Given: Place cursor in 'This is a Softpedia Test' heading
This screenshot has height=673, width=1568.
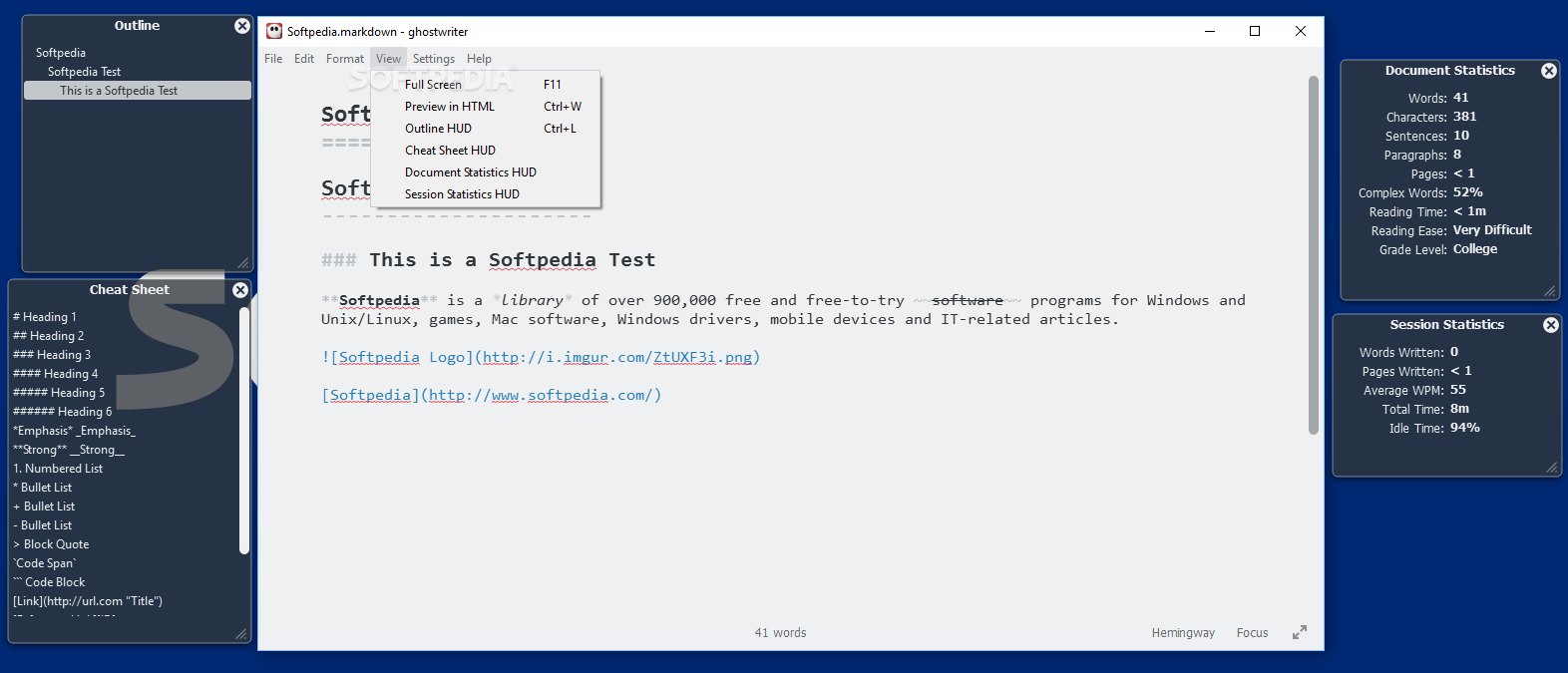Looking at the screenshot, I should click(513, 260).
